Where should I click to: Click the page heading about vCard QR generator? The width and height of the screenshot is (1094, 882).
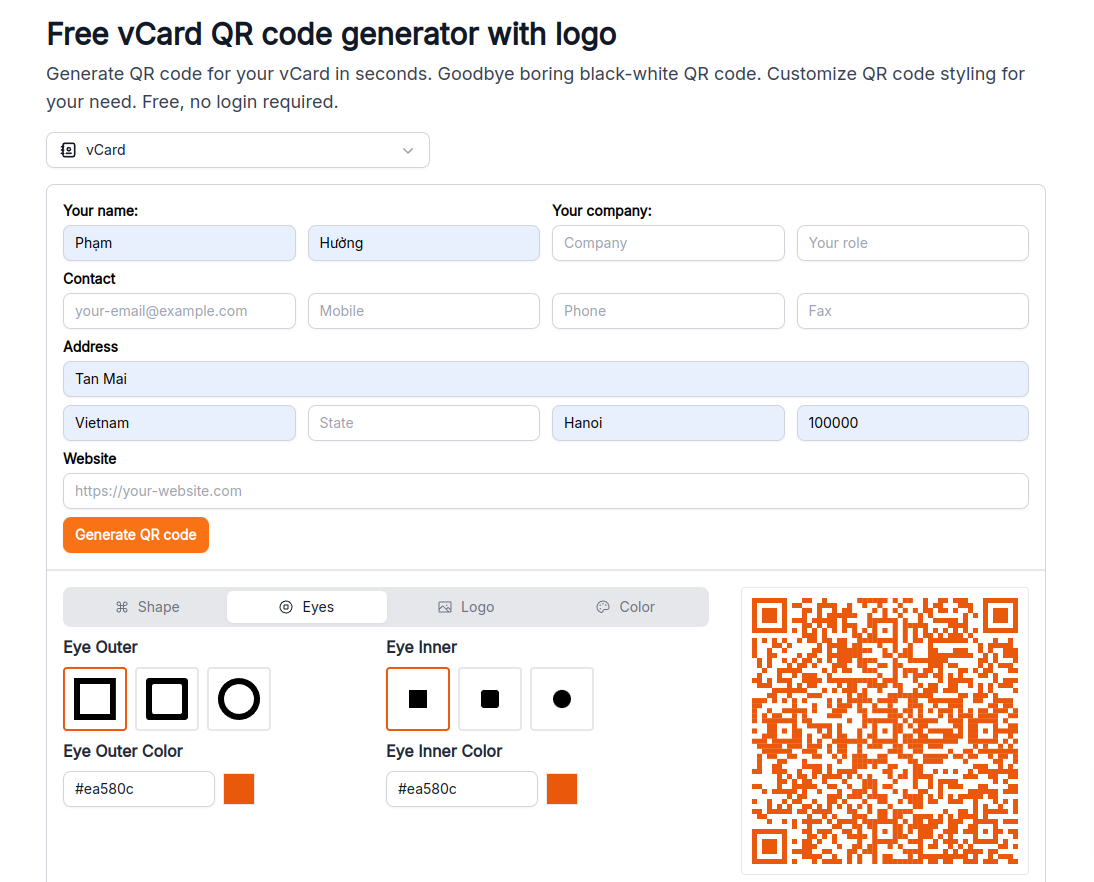(x=331, y=34)
